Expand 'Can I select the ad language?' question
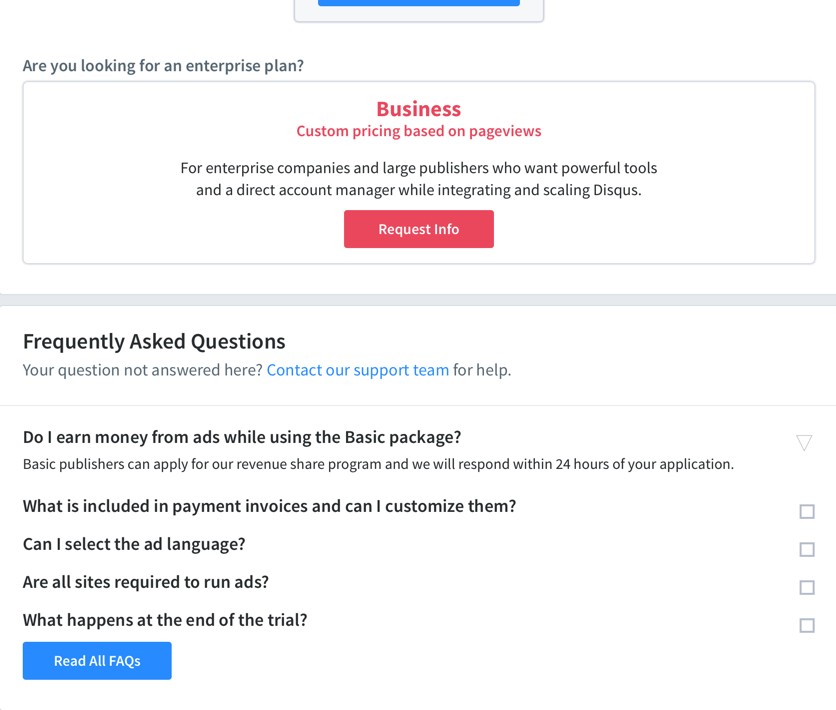This screenshot has height=710, width=836. (x=134, y=544)
